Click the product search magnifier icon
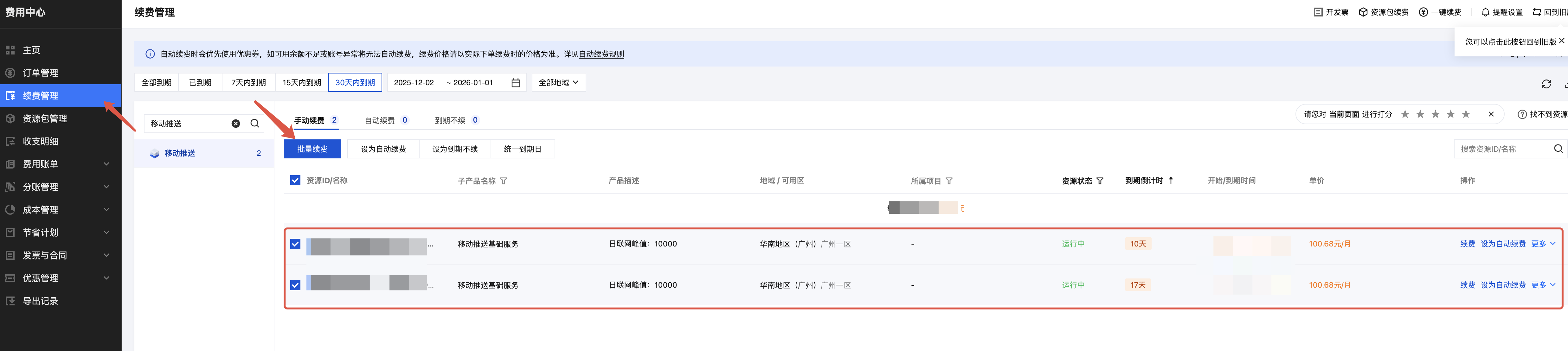 (254, 124)
